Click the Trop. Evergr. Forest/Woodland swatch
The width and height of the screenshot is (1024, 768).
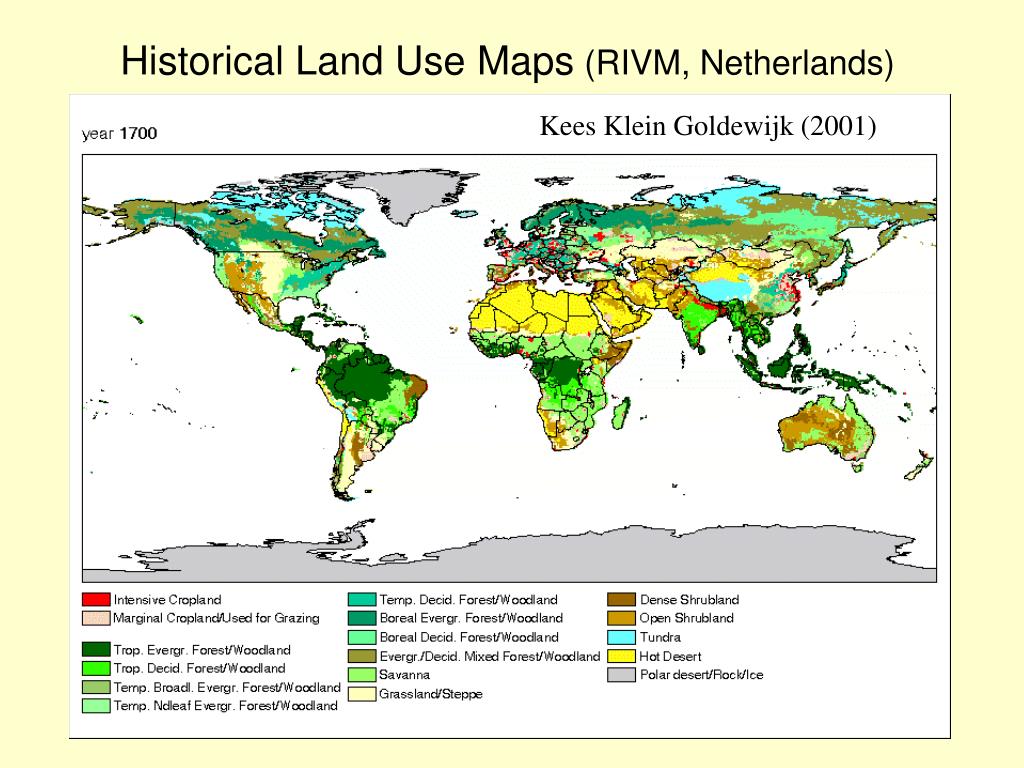(96, 649)
